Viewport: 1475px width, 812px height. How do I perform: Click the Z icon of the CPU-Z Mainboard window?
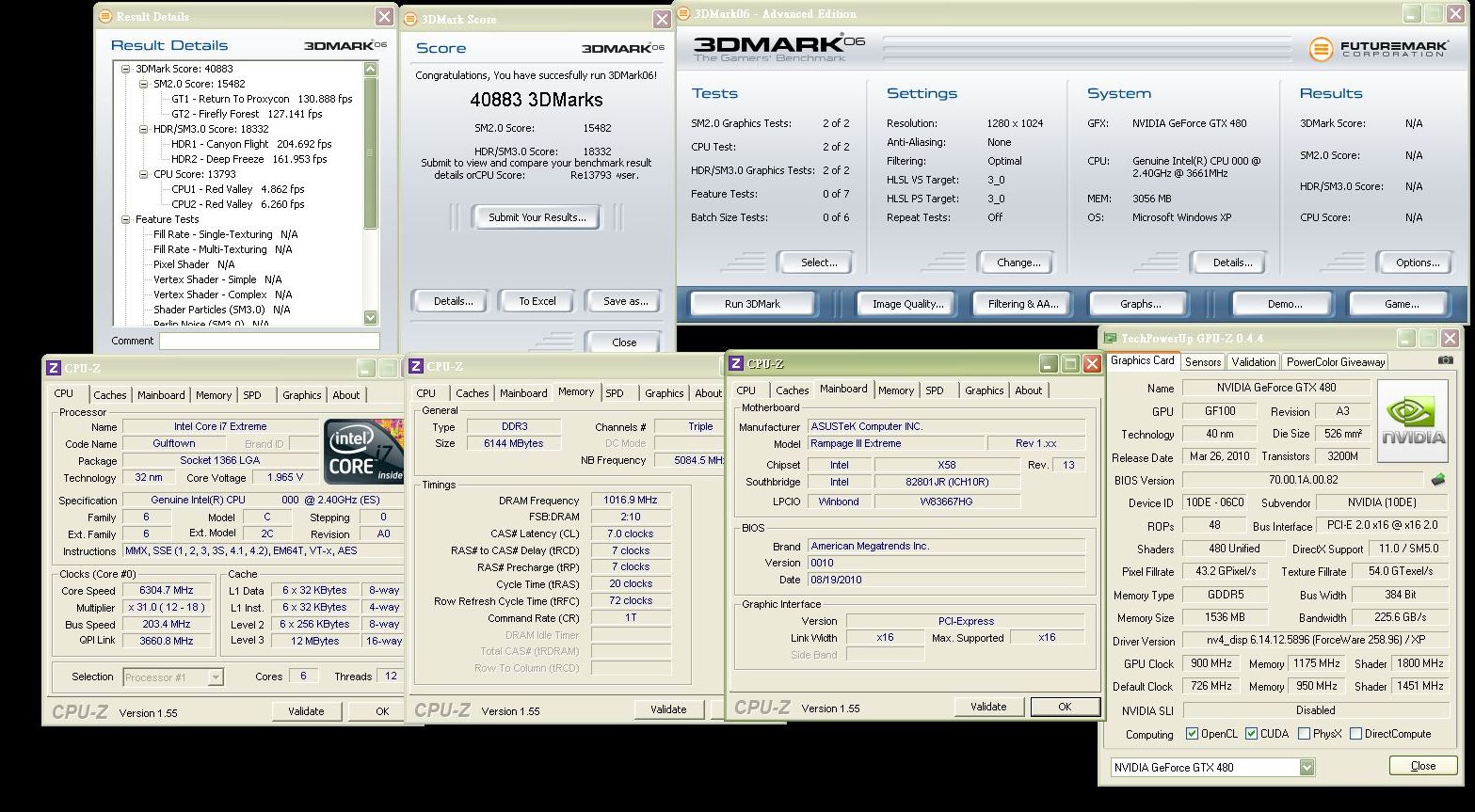point(737,364)
